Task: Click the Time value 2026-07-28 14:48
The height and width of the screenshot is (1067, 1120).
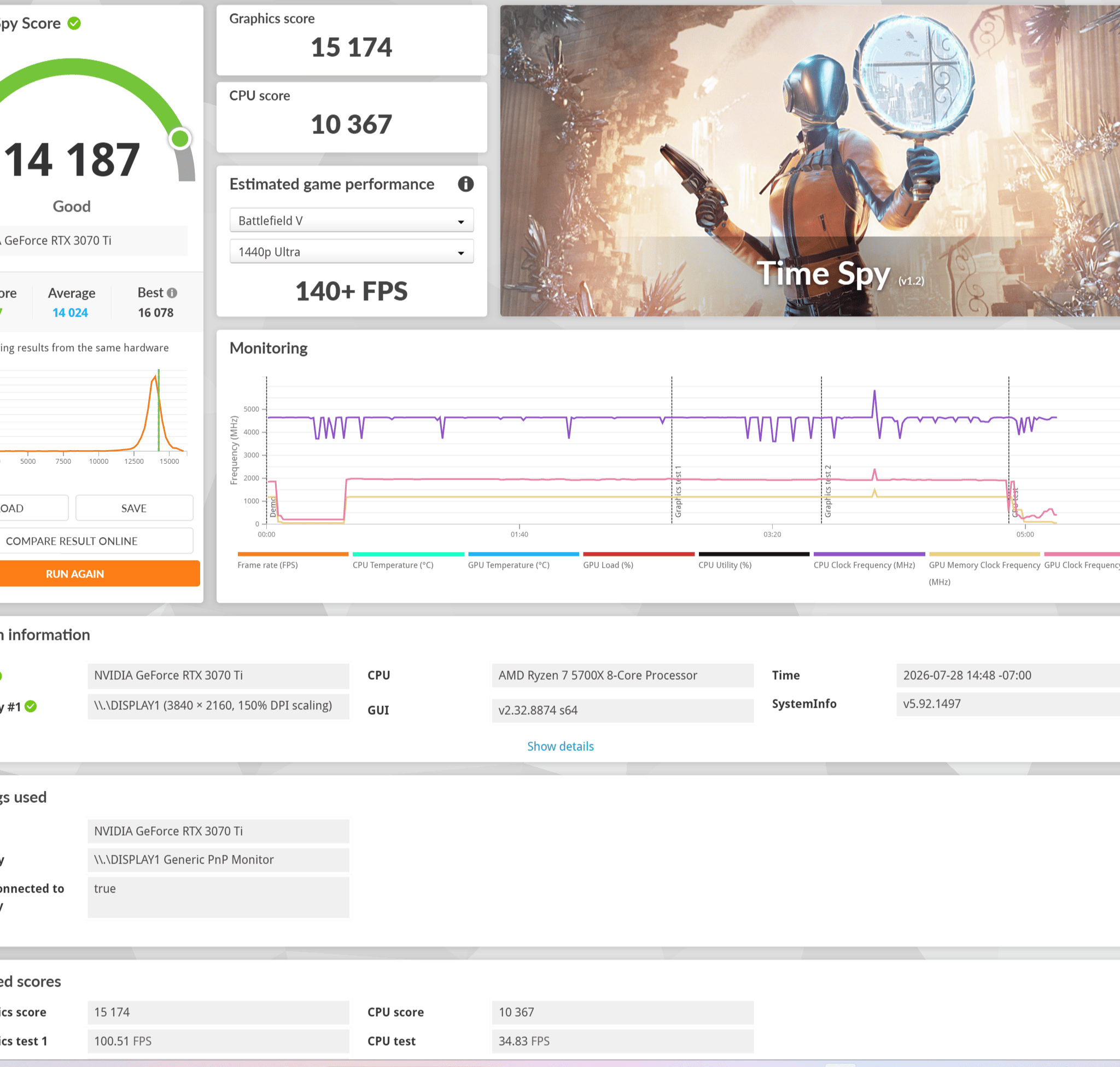Action: 1008,675
